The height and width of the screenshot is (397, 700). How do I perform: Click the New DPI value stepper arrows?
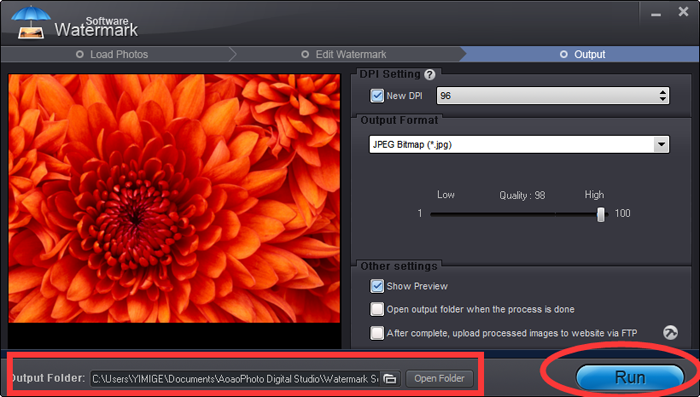(x=662, y=96)
